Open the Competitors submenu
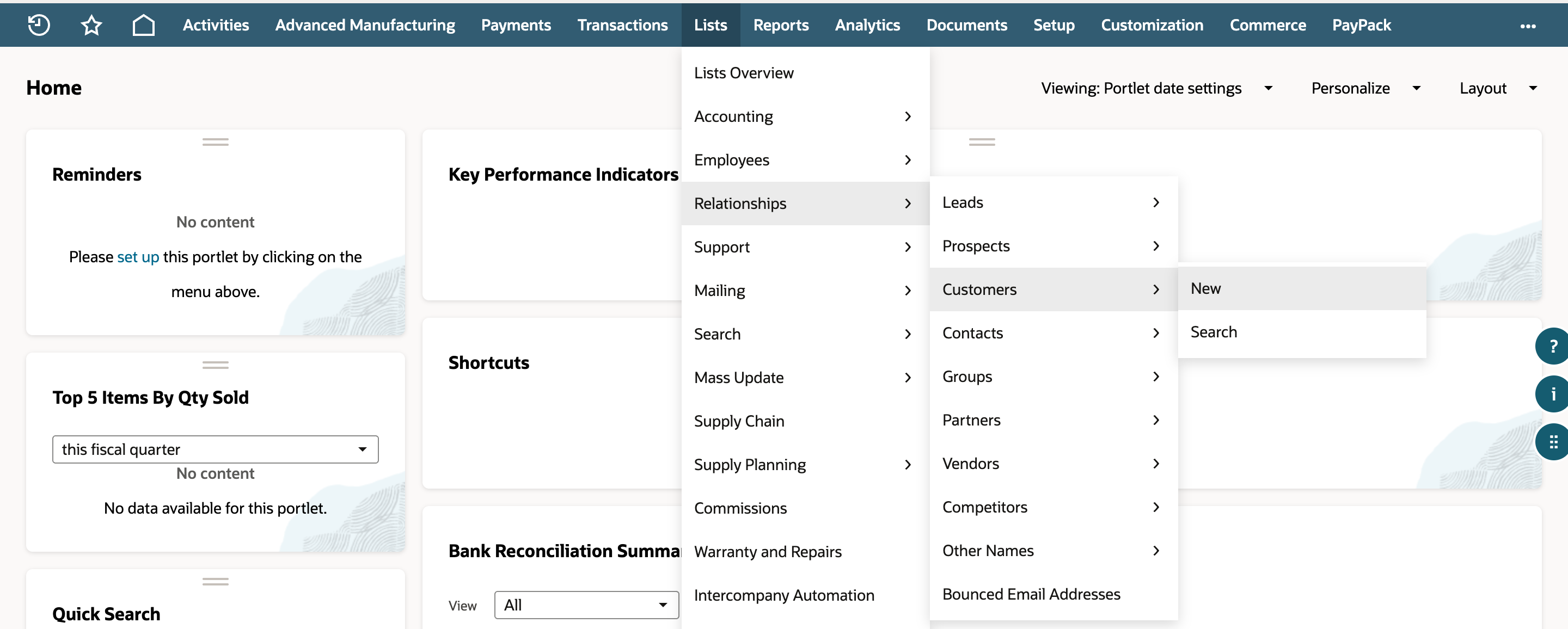 pos(1053,507)
